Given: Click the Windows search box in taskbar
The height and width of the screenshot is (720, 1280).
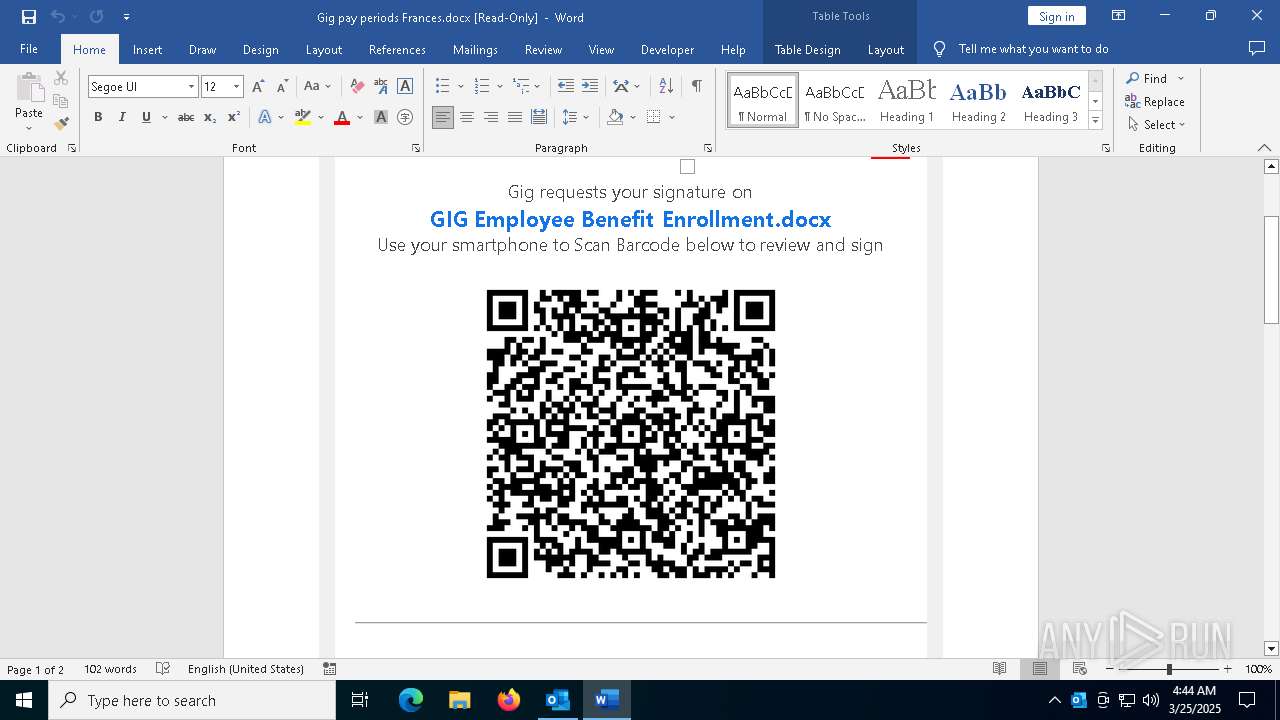Looking at the screenshot, I should click(192, 700).
